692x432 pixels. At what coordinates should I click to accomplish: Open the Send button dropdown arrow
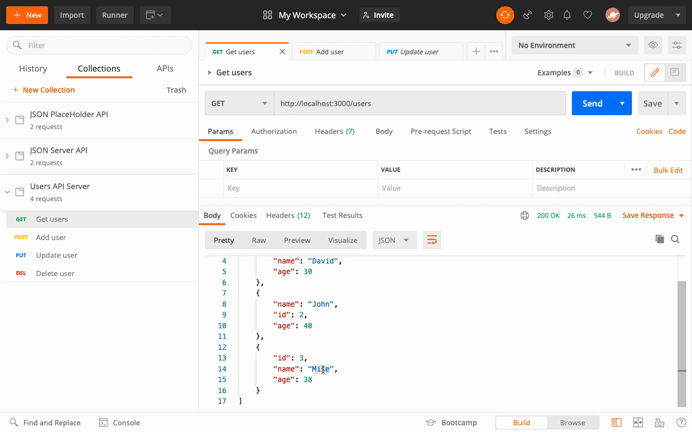[x=622, y=103]
